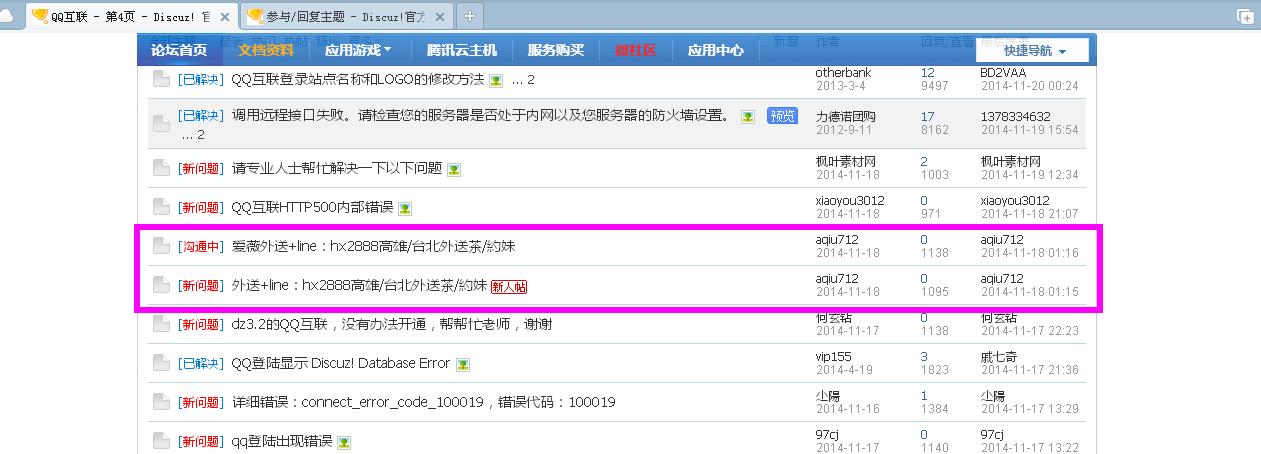Viewport: 1261px width, 454px height.
Task: Click last reply time 2014-11-20 00:24
Action: pyautogui.click(x=1030, y=86)
